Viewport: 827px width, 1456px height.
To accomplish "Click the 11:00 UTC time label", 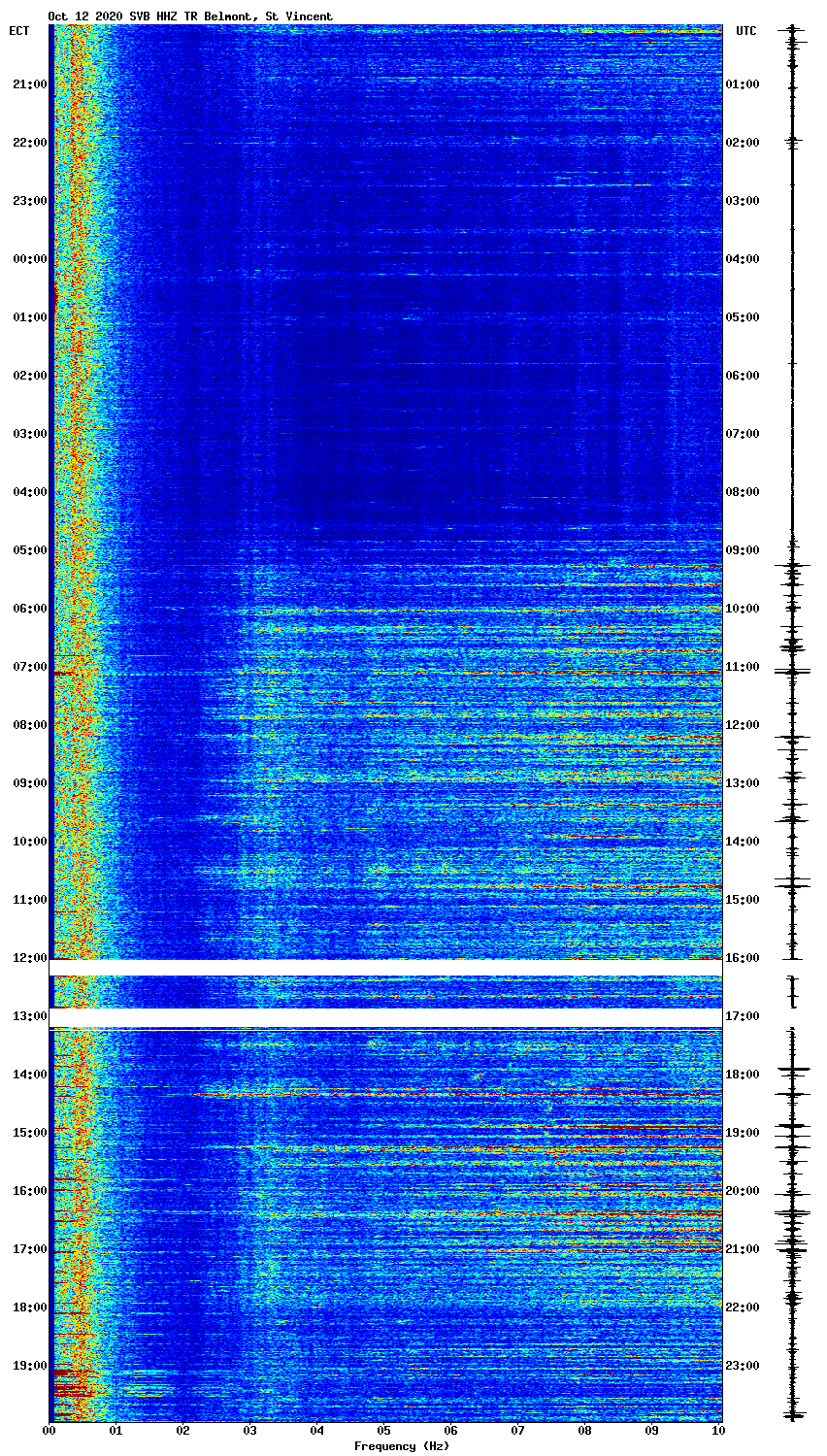I will 743,667.
